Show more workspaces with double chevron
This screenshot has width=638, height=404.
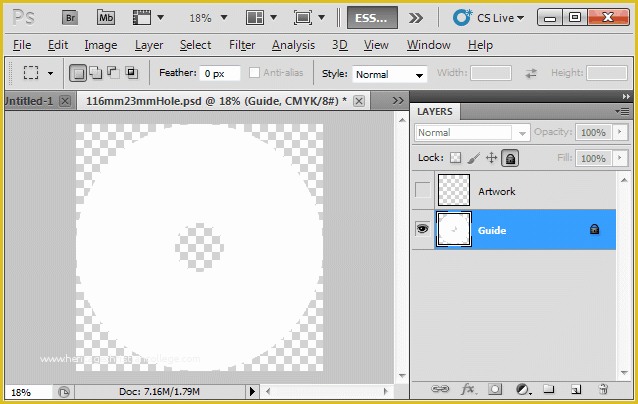tap(415, 18)
